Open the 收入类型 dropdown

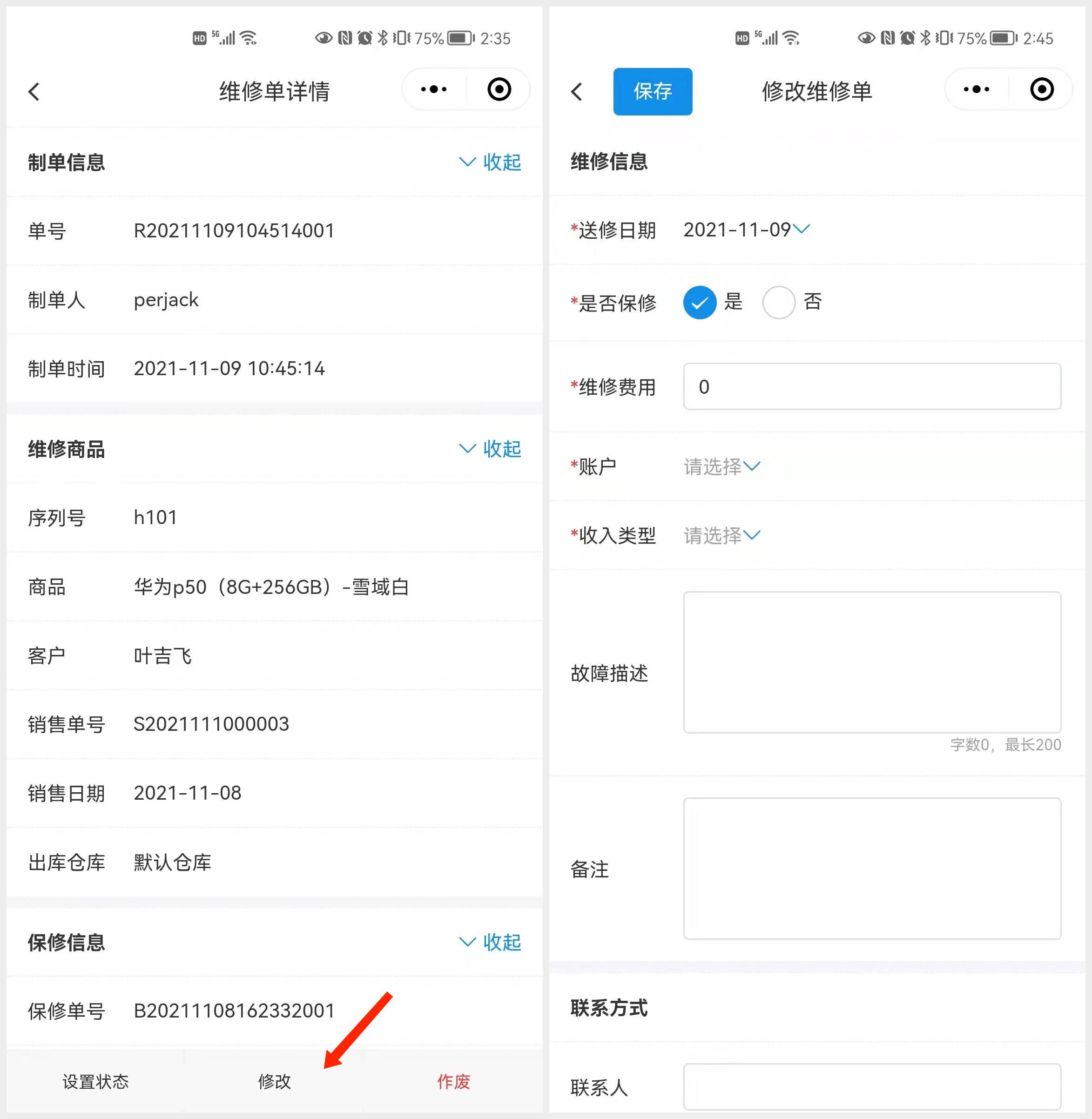click(x=721, y=535)
